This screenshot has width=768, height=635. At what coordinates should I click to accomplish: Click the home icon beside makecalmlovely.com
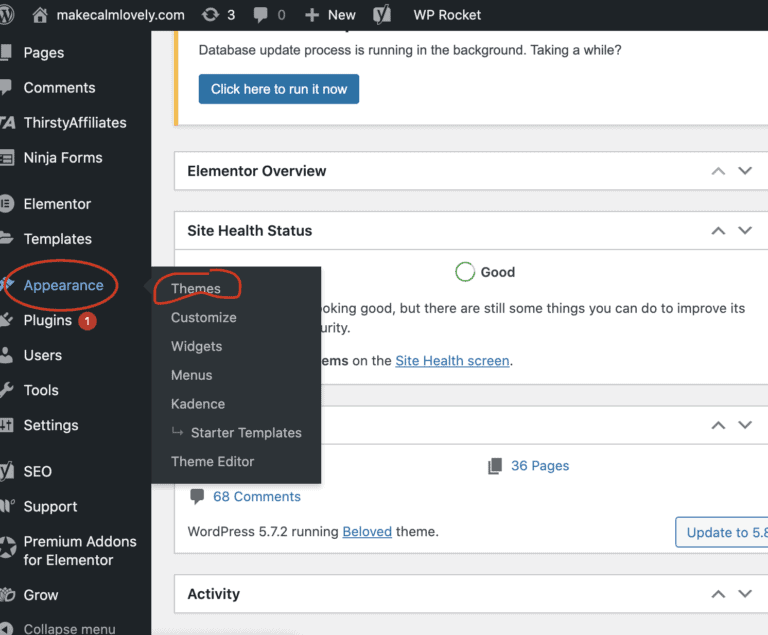point(40,15)
